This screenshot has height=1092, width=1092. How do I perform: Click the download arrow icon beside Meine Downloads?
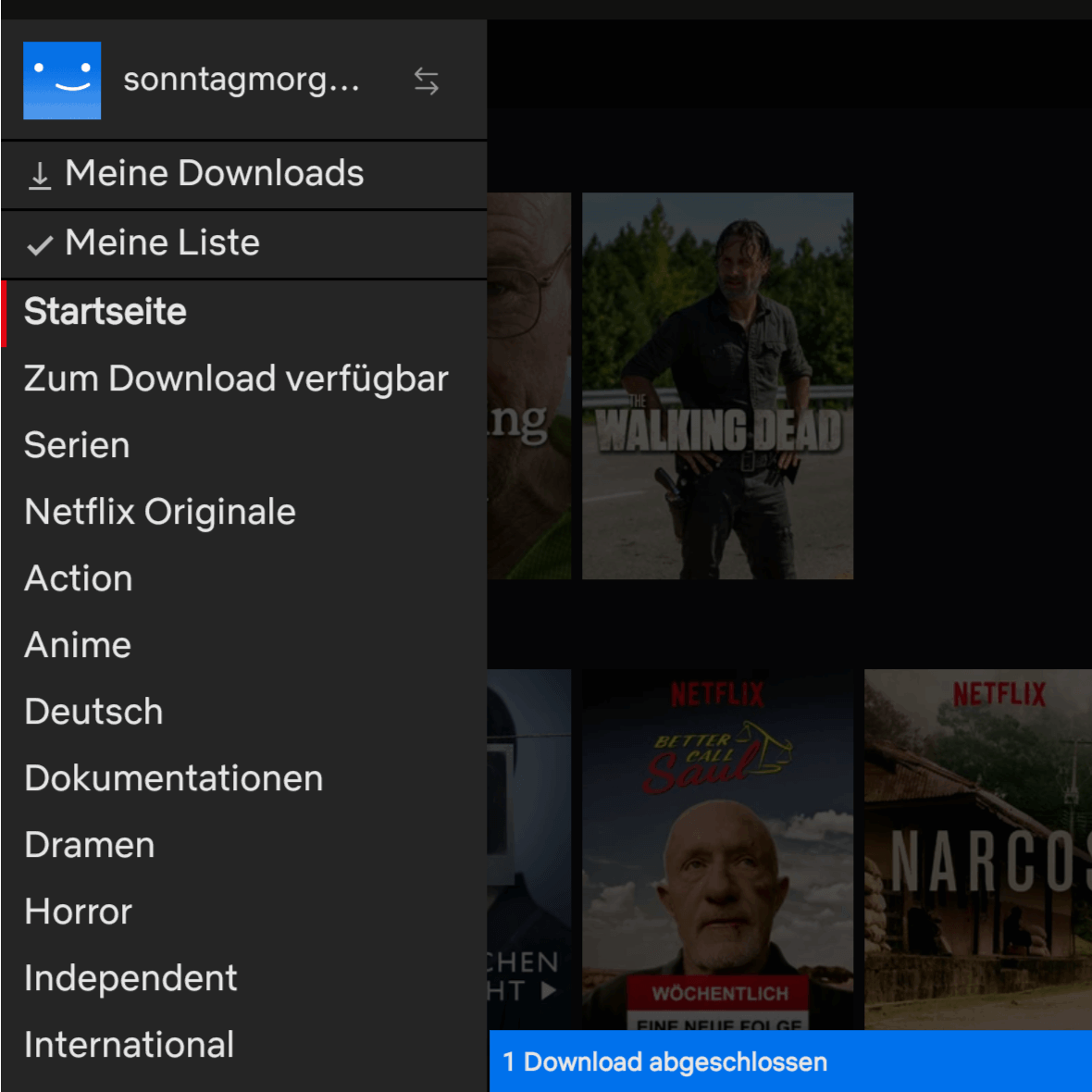click(x=40, y=175)
